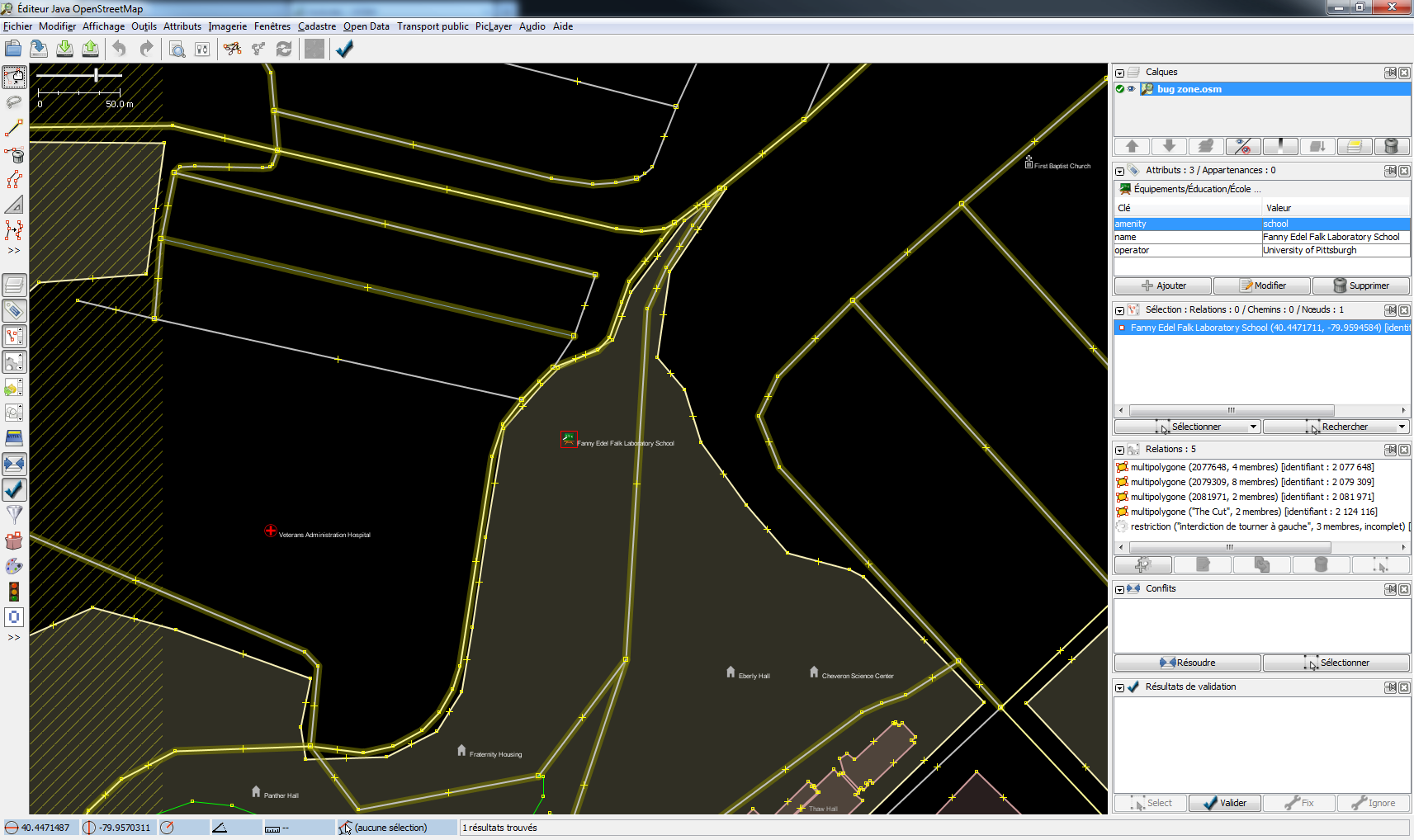Screen dimensions: 1414x840
Task: Move layer up with the up arrow
Action: point(1132,146)
